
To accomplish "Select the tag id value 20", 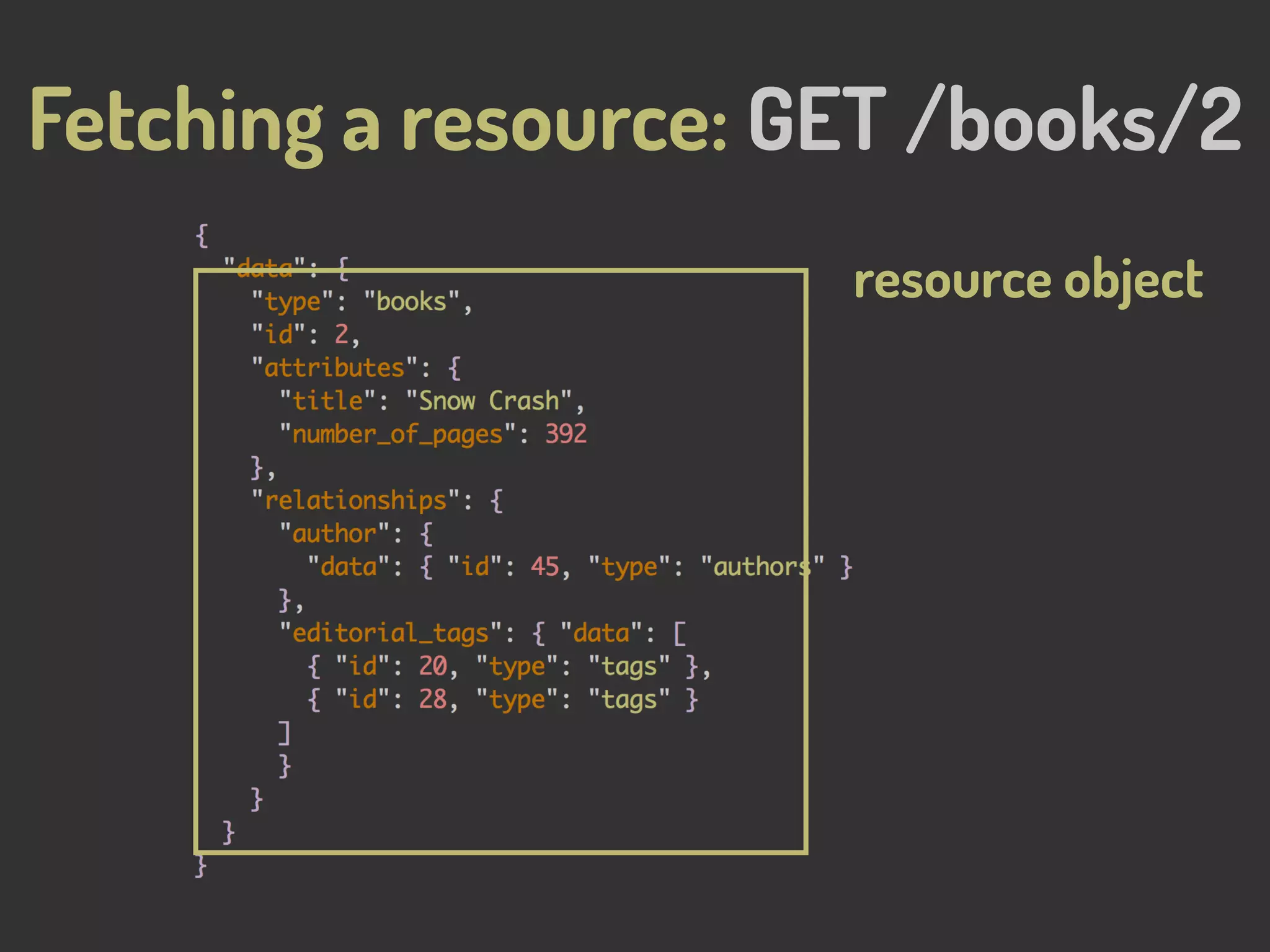I will (433, 666).
